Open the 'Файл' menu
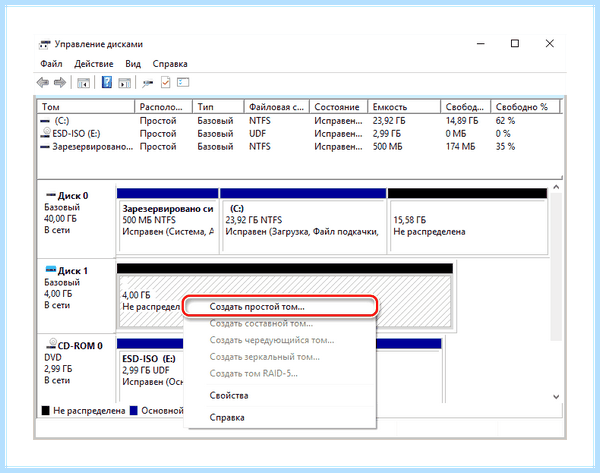Image resolution: width=600 pixels, height=473 pixels. (x=51, y=64)
